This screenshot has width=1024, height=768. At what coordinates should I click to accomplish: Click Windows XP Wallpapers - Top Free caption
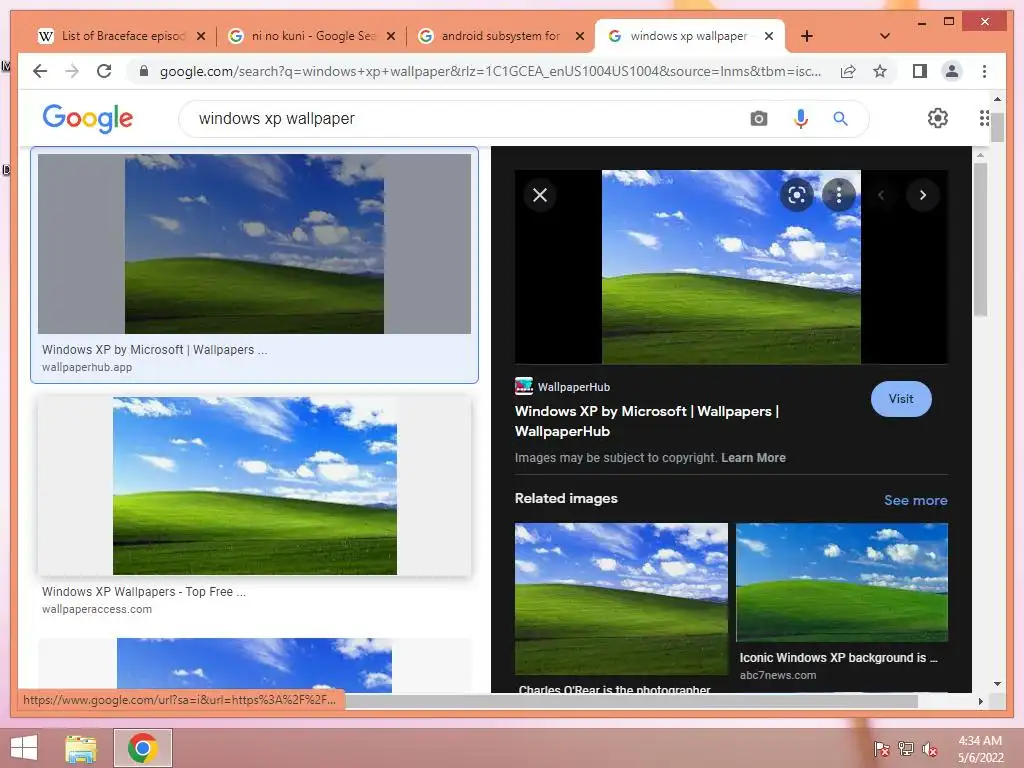pyautogui.click(x=144, y=591)
